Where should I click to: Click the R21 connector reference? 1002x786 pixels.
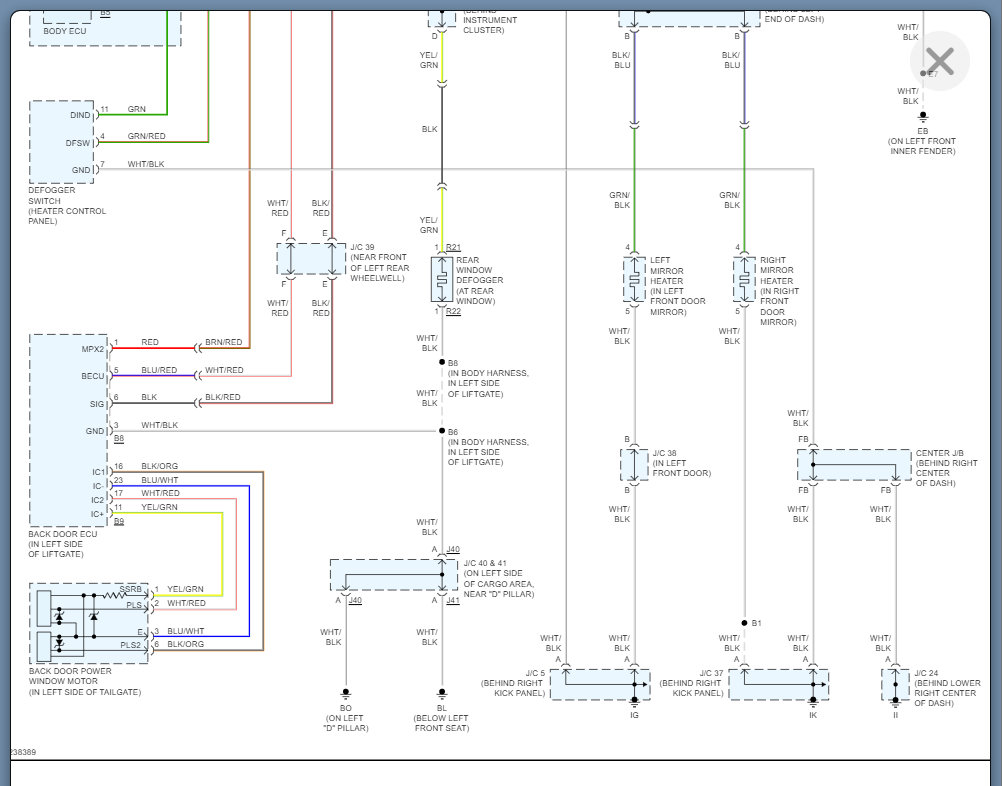[x=453, y=247]
